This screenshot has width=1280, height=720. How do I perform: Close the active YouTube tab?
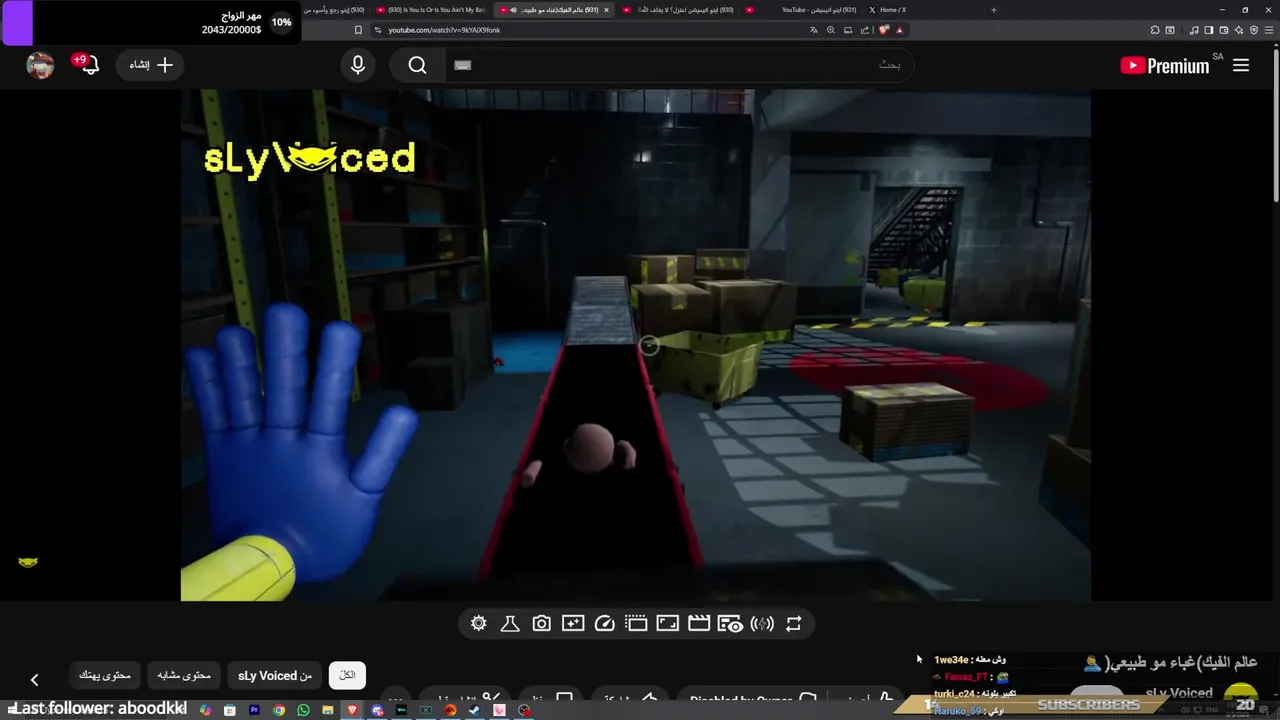point(606,10)
